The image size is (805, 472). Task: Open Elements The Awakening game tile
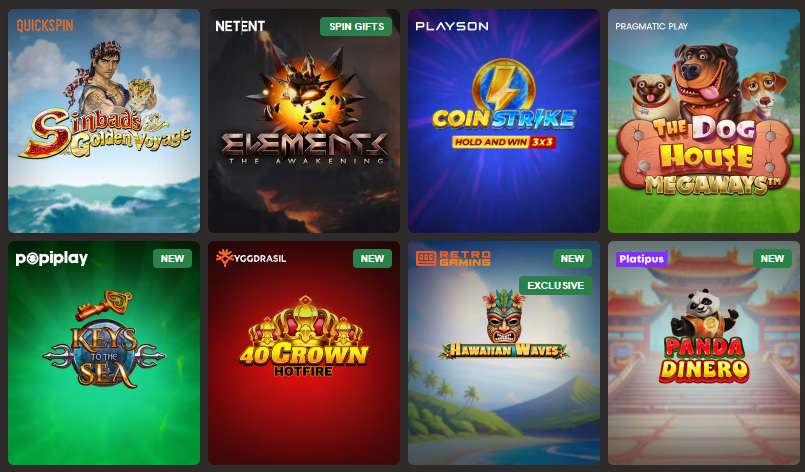tap(304, 121)
